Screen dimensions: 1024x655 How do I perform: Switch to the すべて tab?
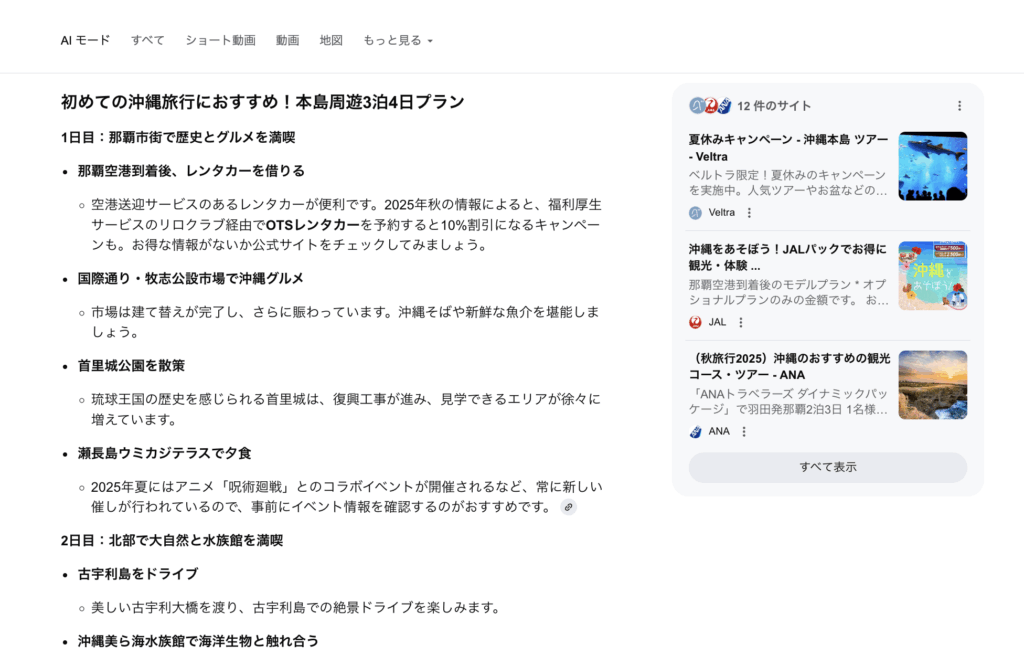tap(148, 41)
